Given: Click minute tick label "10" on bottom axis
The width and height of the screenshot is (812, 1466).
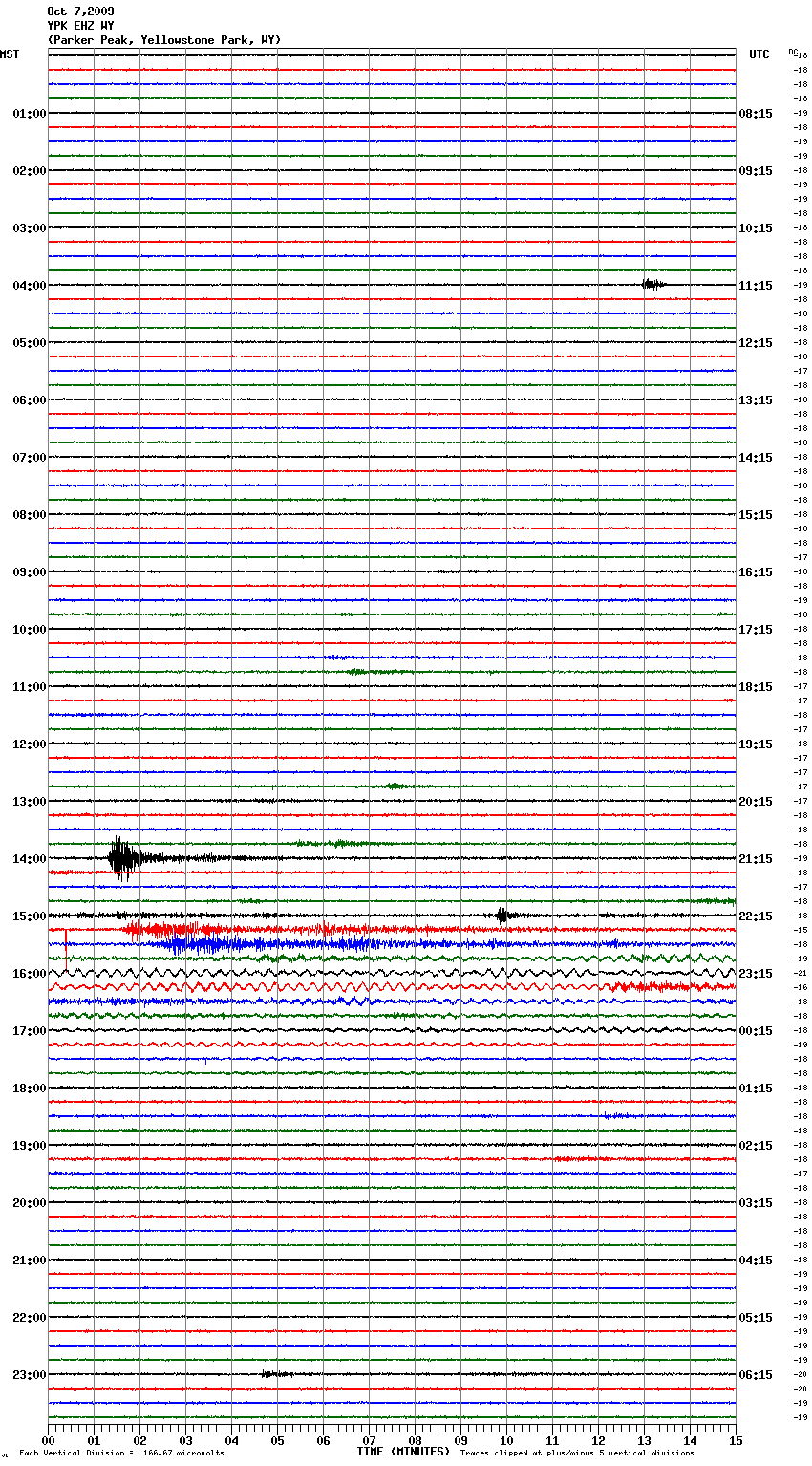Looking at the screenshot, I should pos(506,1440).
